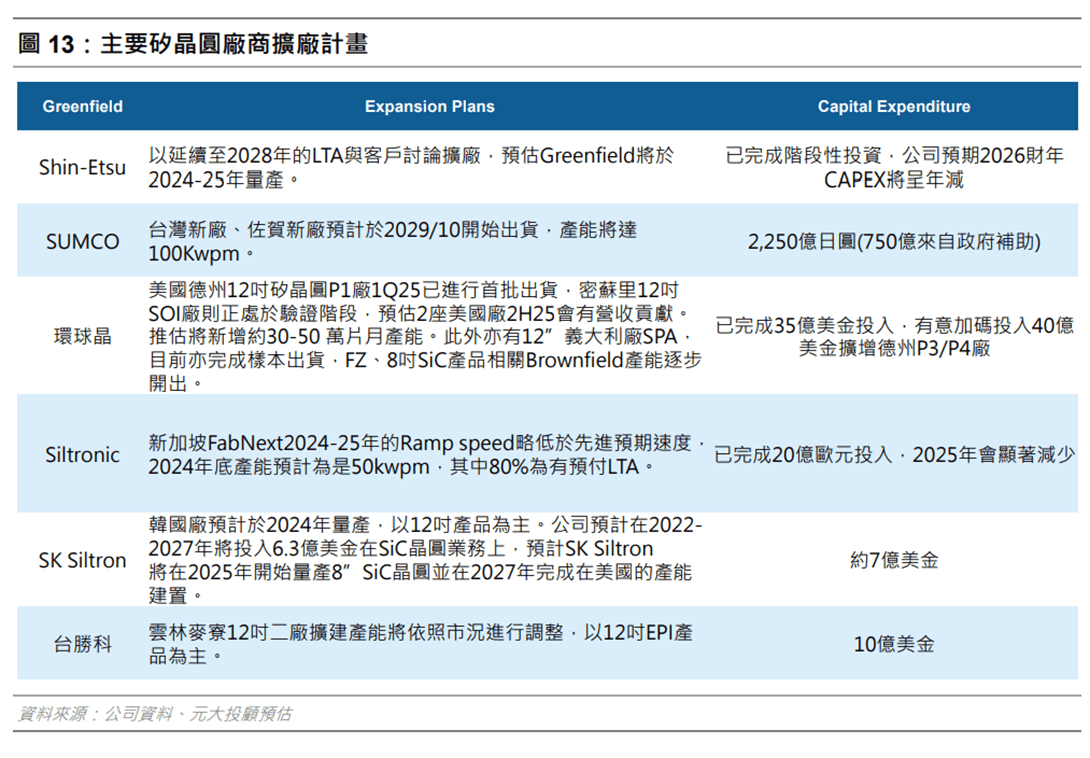Click the 雲林麥寮12吋二廠 expansion plan text

tap(421, 645)
